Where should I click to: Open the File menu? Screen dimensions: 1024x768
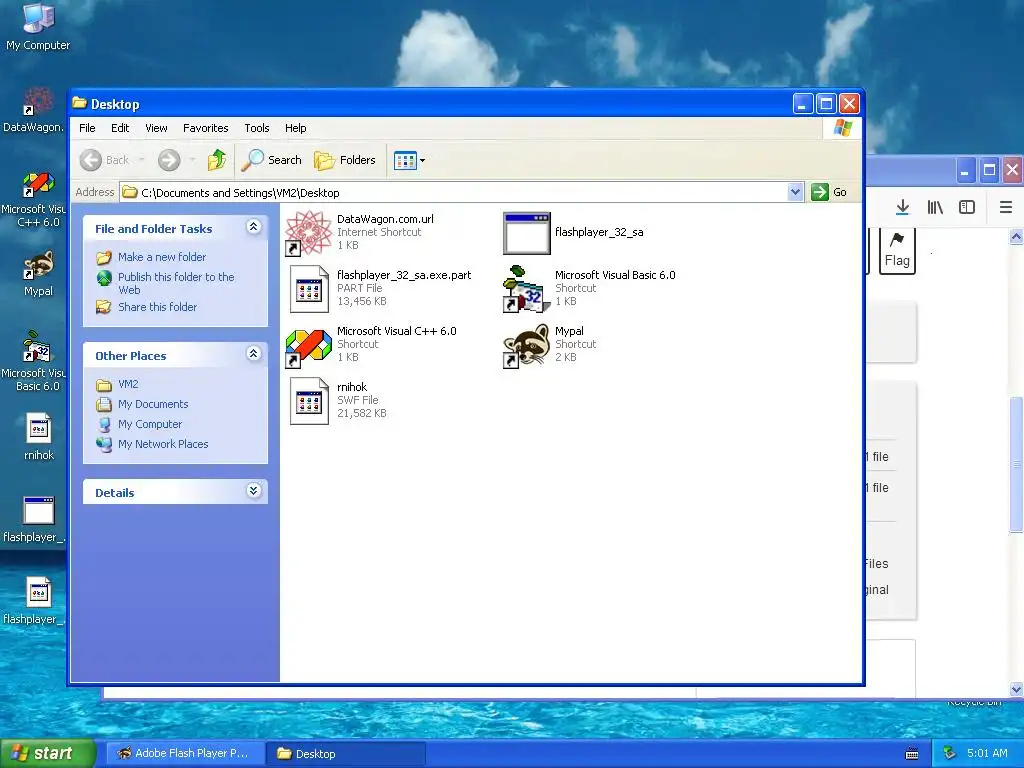tap(87, 128)
